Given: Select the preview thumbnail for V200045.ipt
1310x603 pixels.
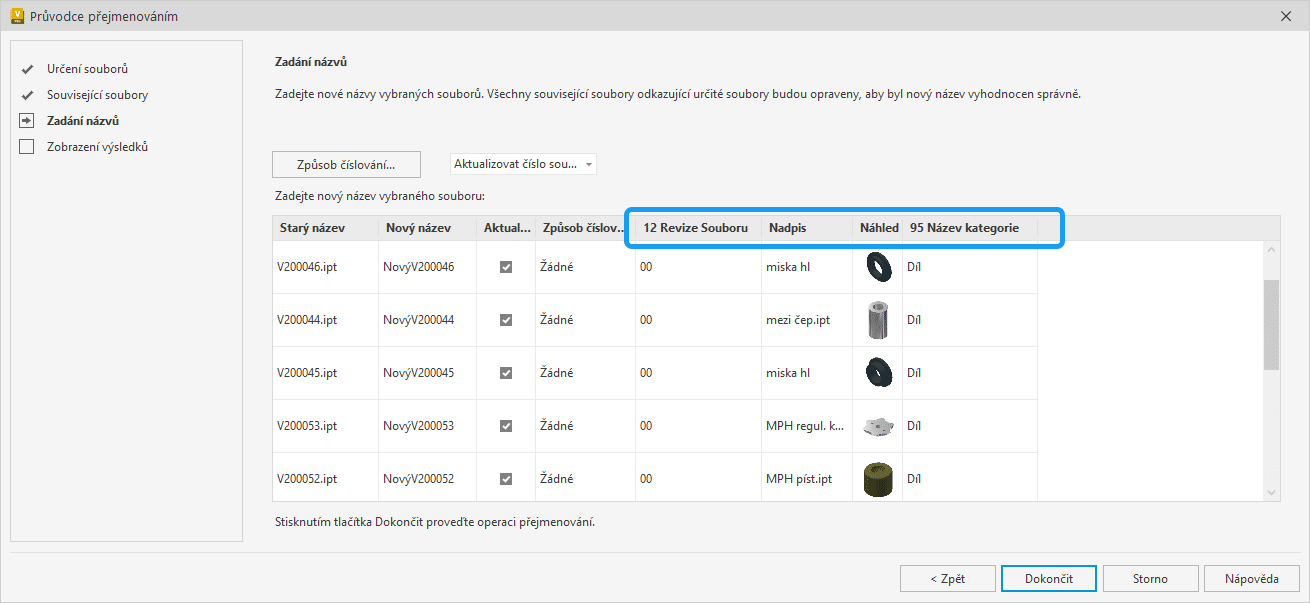Looking at the screenshot, I should click(878, 373).
